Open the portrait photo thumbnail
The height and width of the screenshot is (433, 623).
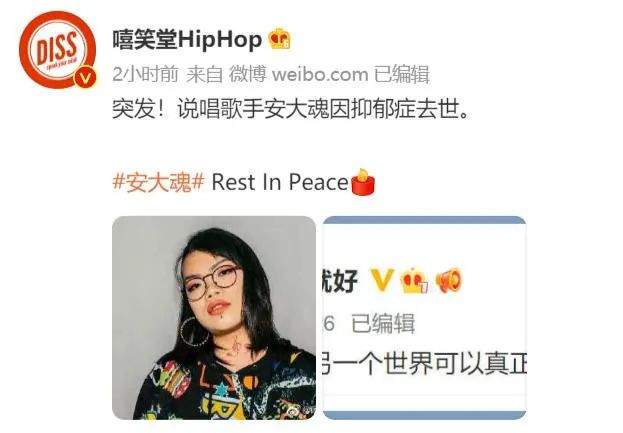214,318
